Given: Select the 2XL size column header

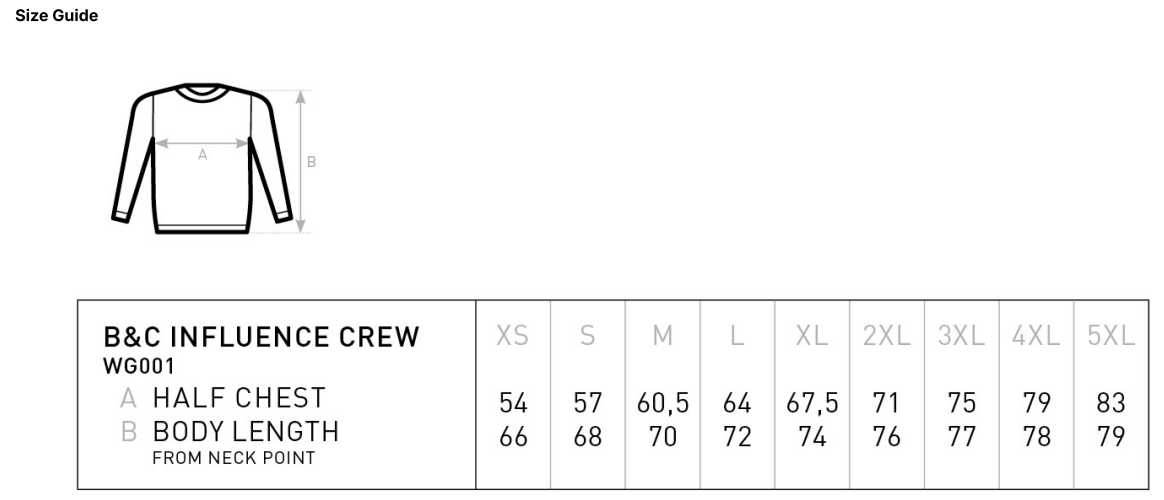Looking at the screenshot, I should pyautogui.click(x=887, y=336).
